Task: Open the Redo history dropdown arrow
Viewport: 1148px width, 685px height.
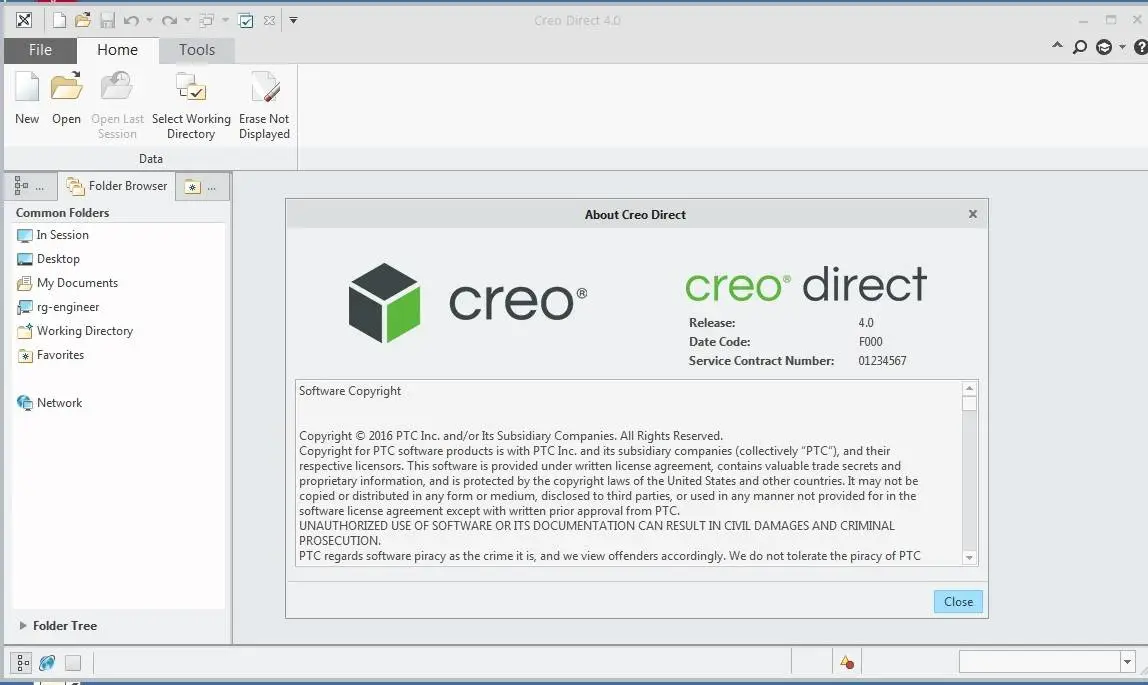Action: (187, 20)
